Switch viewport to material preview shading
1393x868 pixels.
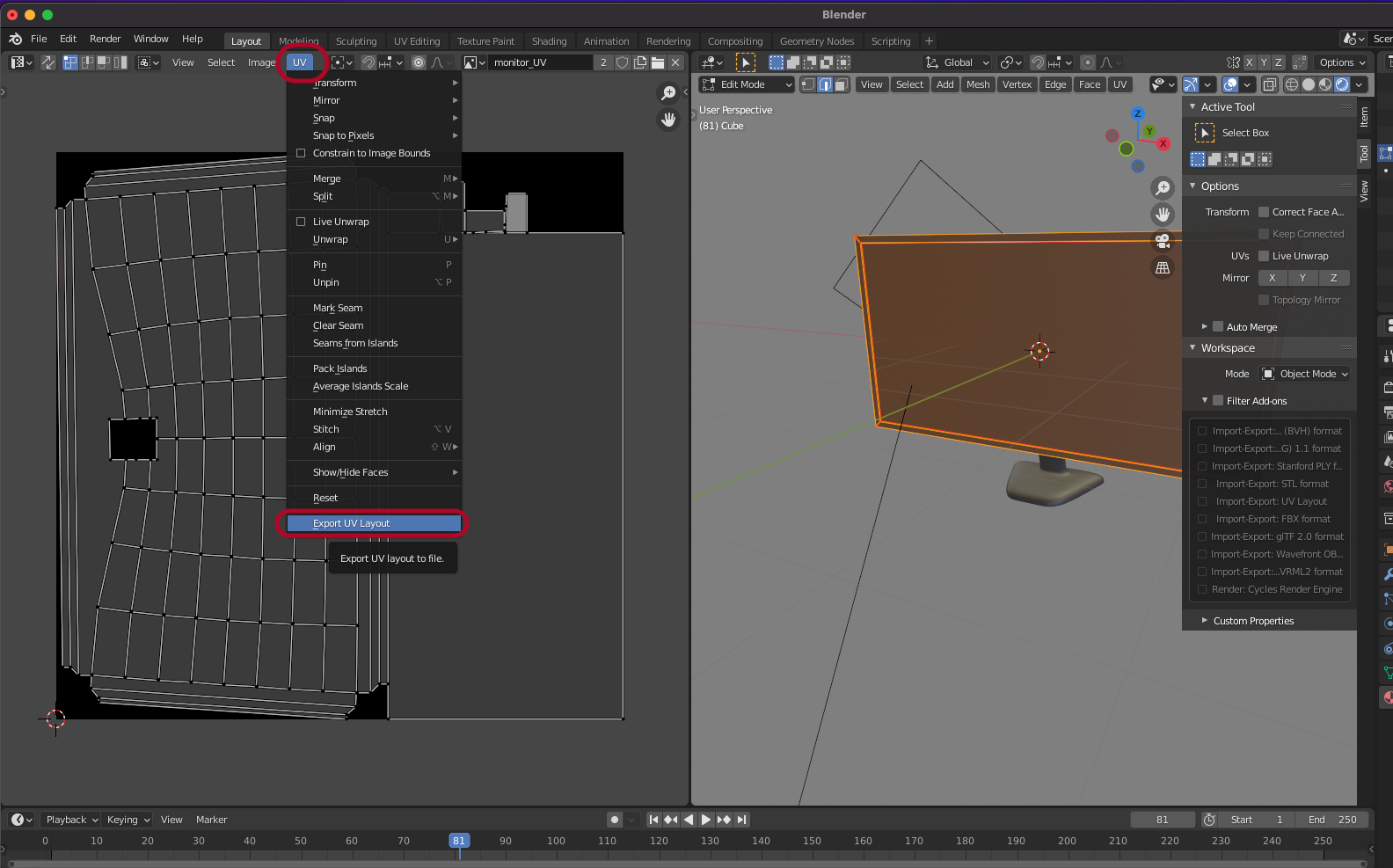click(1325, 84)
